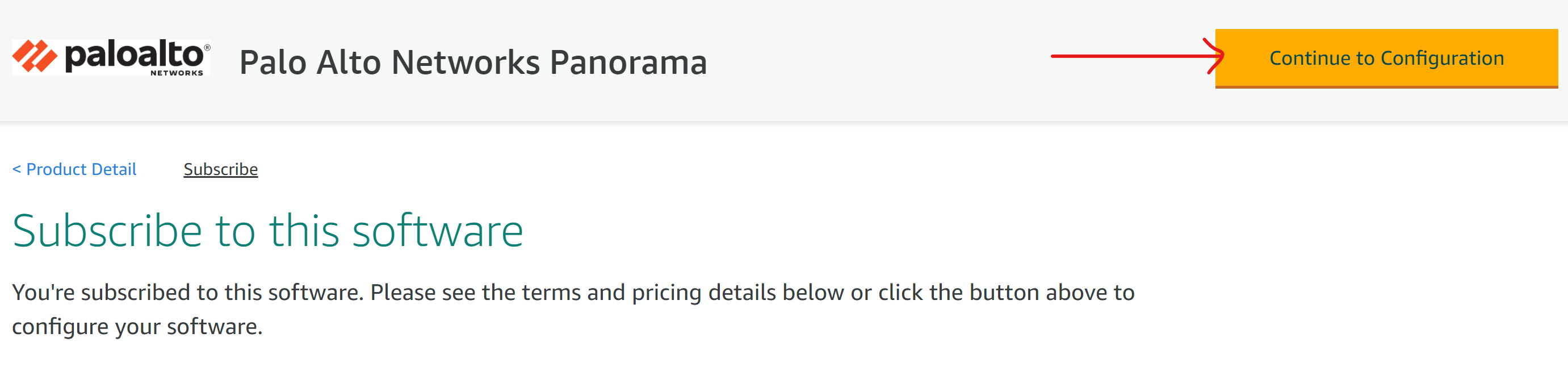
Task: Click the small NETWORKS text under logo
Action: pyautogui.click(x=177, y=73)
